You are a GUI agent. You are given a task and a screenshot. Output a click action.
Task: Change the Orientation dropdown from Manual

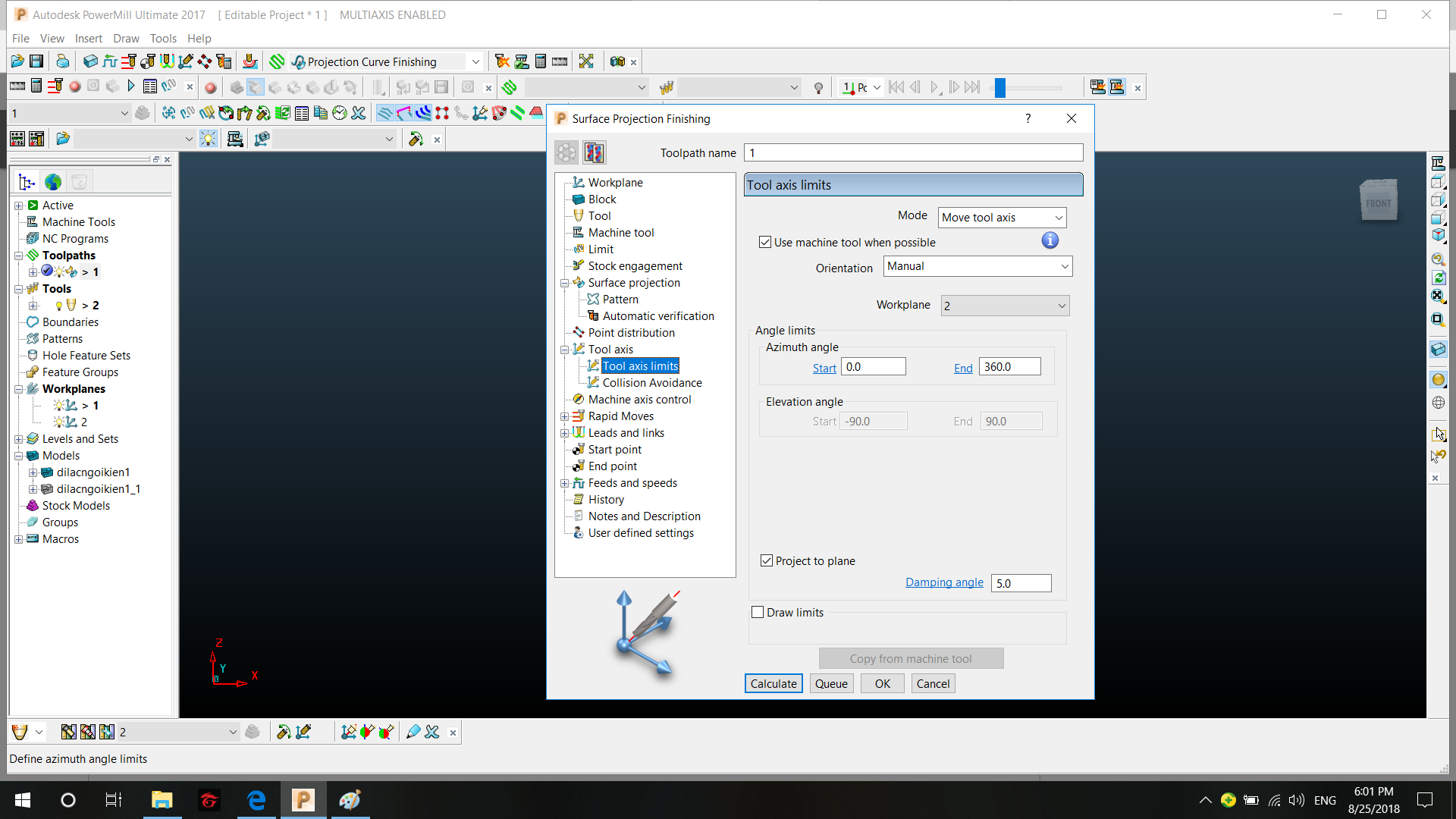[977, 266]
